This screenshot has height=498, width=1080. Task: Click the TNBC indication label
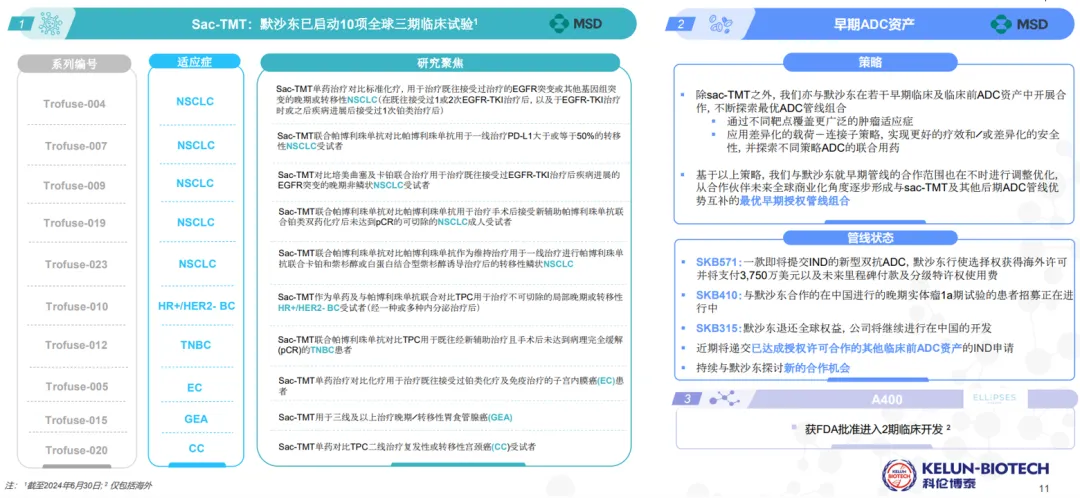(x=196, y=344)
